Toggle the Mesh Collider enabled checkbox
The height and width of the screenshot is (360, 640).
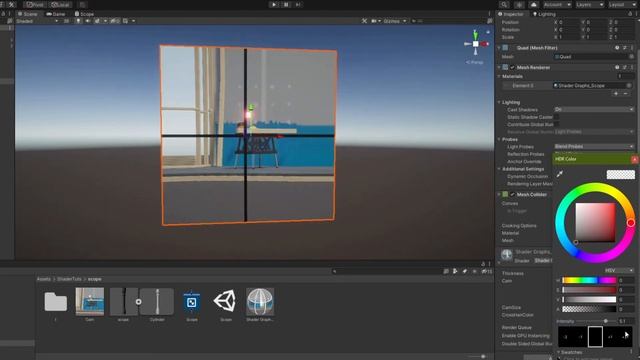(x=512, y=194)
